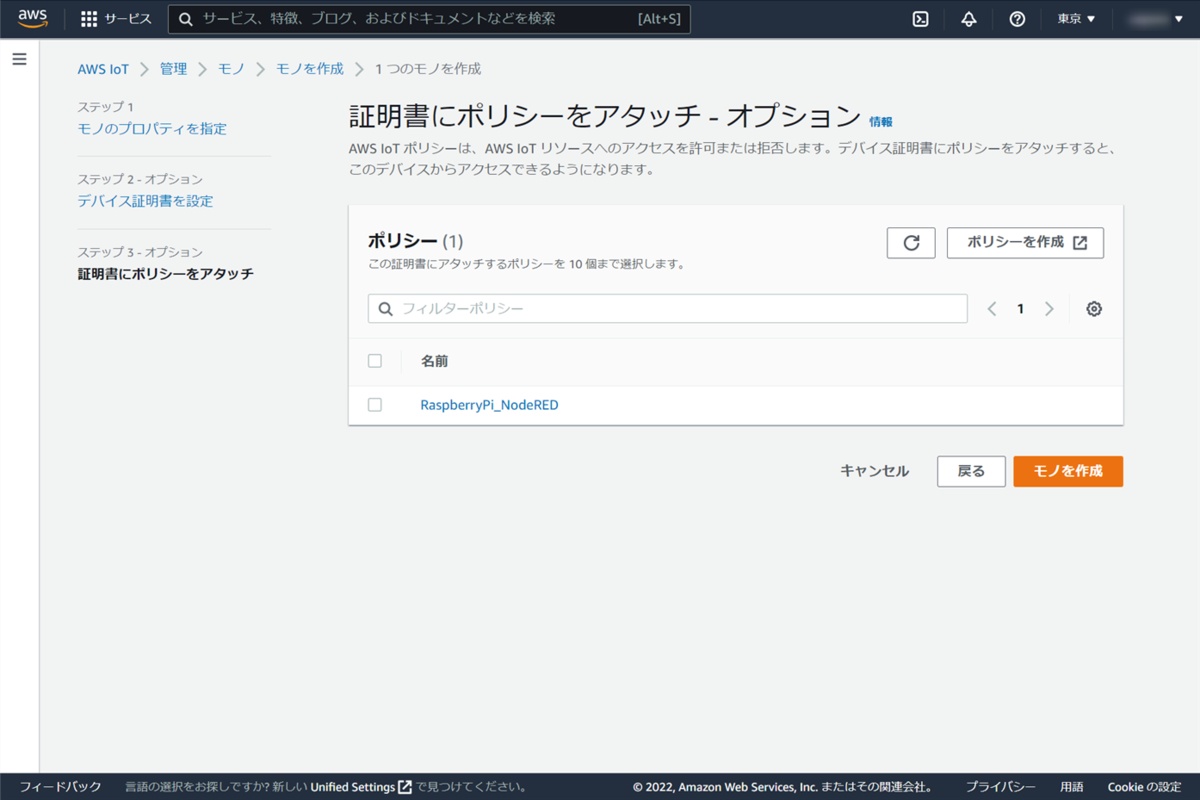Select all policies header checkbox
Viewport: 1200px width, 800px height.
[x=375, y=361]
